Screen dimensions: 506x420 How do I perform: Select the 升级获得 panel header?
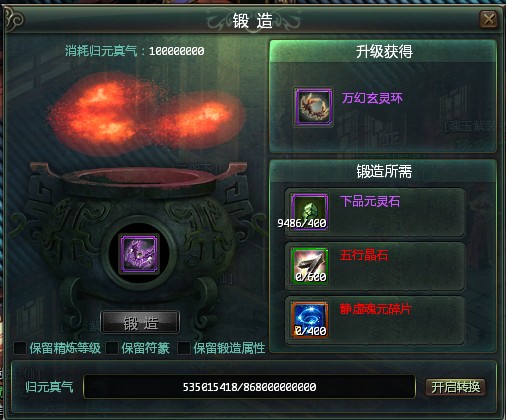[x=383, y=52]
